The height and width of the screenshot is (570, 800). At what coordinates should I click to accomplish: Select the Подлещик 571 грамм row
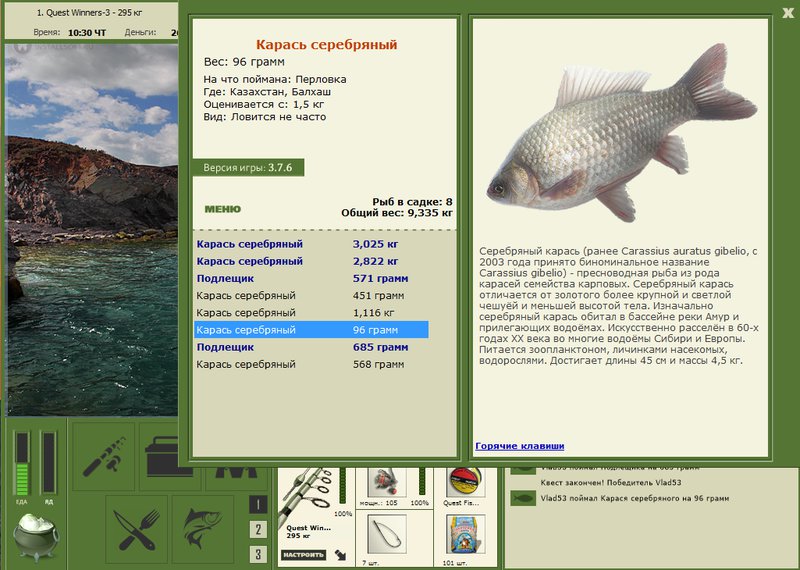tap(311, 279)
